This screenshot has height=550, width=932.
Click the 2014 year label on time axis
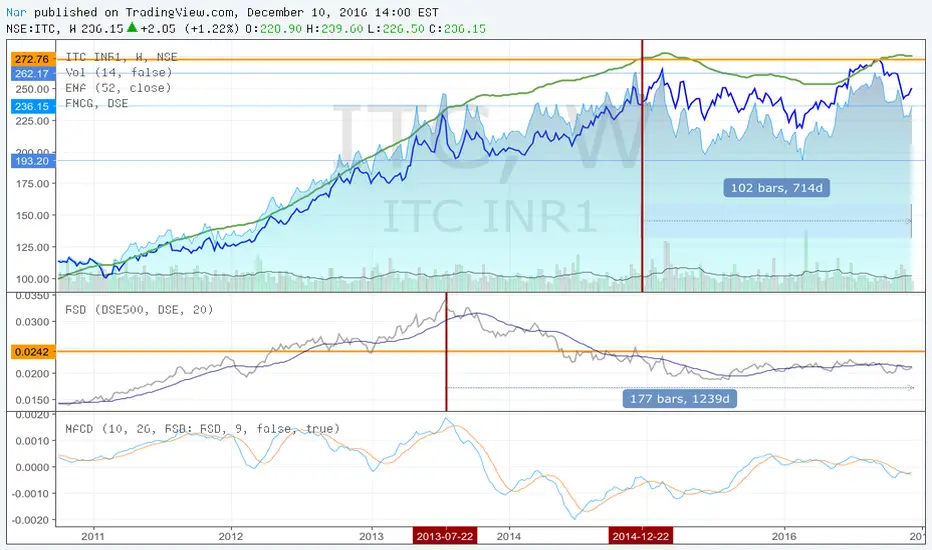[509, 536]
